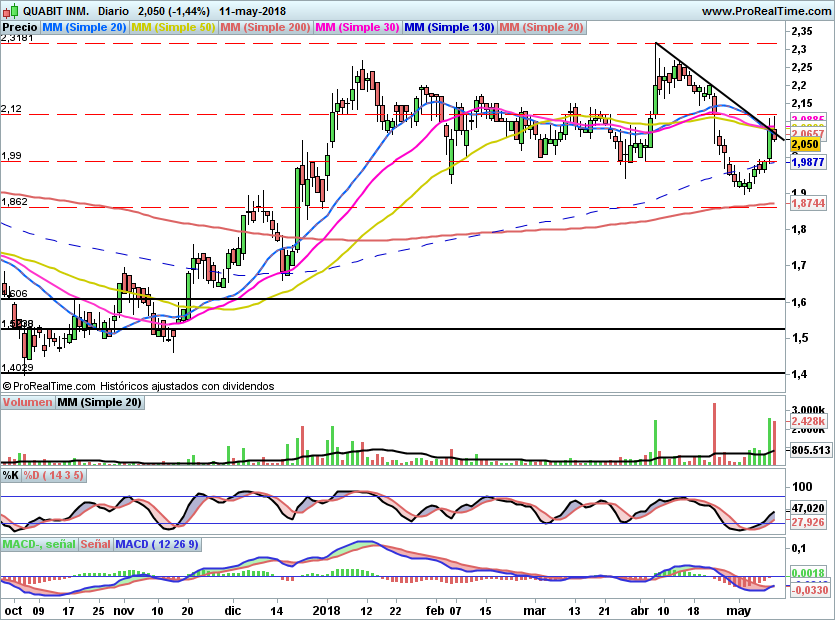The image size is (835, 620).
Task: Select the %K stochastic label
Action: click(x=11, y=475)
